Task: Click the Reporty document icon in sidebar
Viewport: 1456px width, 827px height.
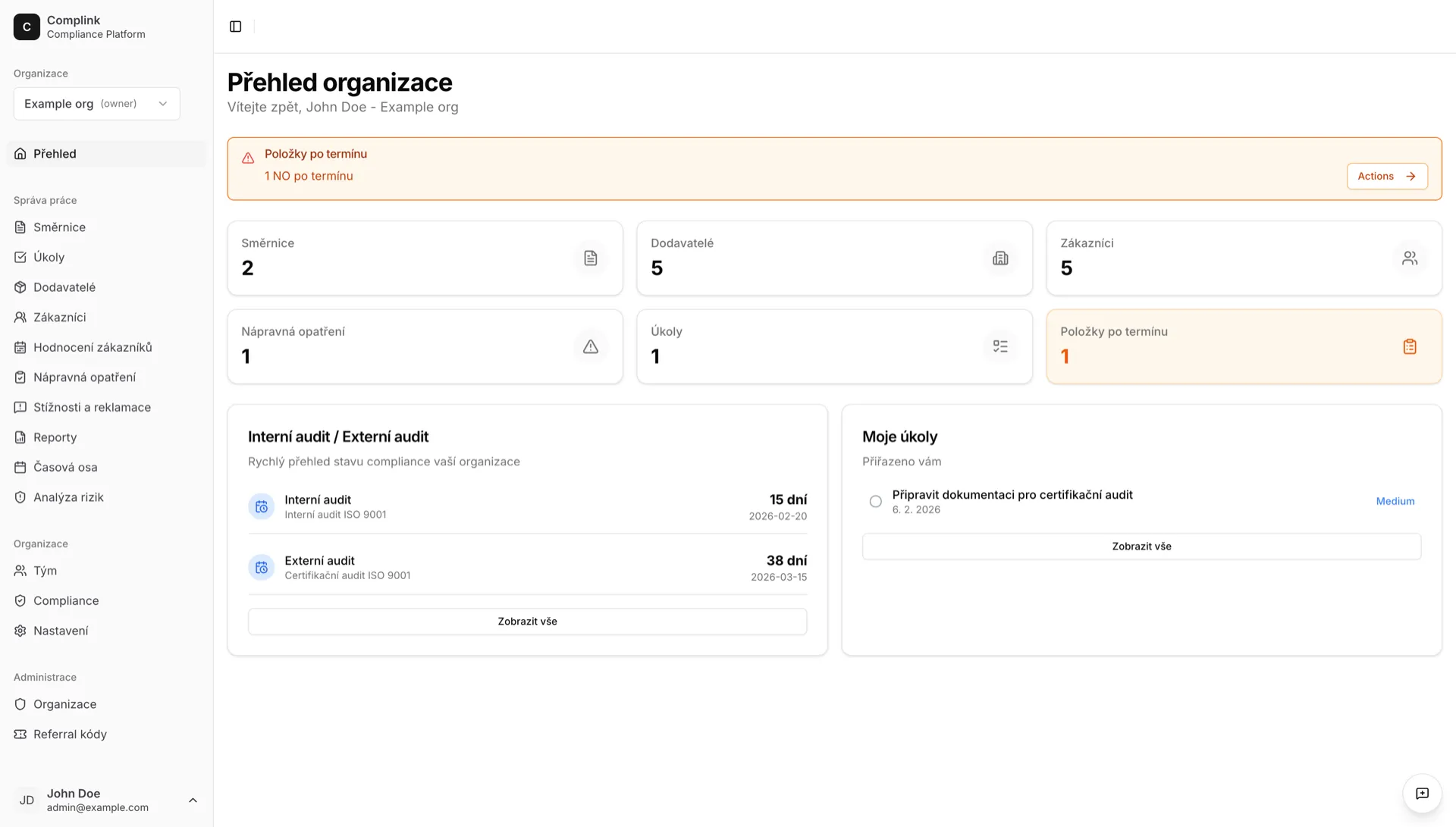Action: pos(20,437)
